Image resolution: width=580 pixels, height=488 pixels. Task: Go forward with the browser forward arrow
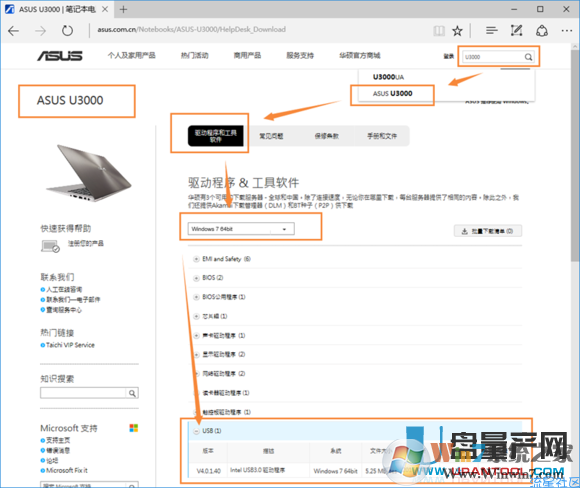[40, 31]
